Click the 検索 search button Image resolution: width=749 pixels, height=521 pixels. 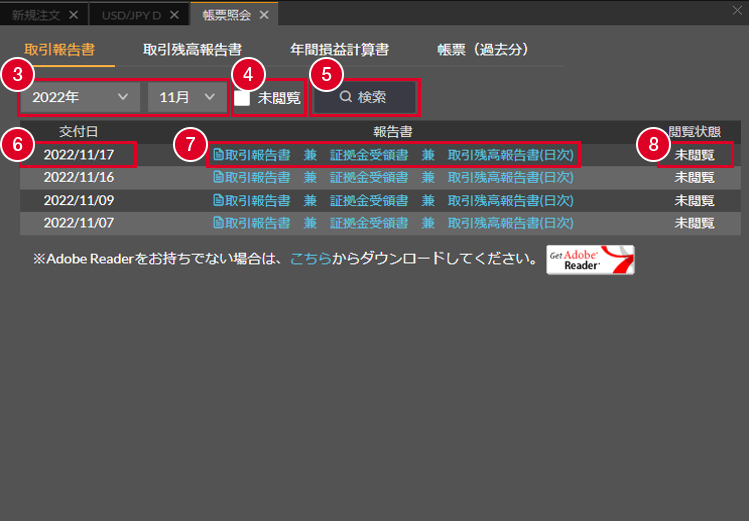pyautogui.click(x=364, y=97)
